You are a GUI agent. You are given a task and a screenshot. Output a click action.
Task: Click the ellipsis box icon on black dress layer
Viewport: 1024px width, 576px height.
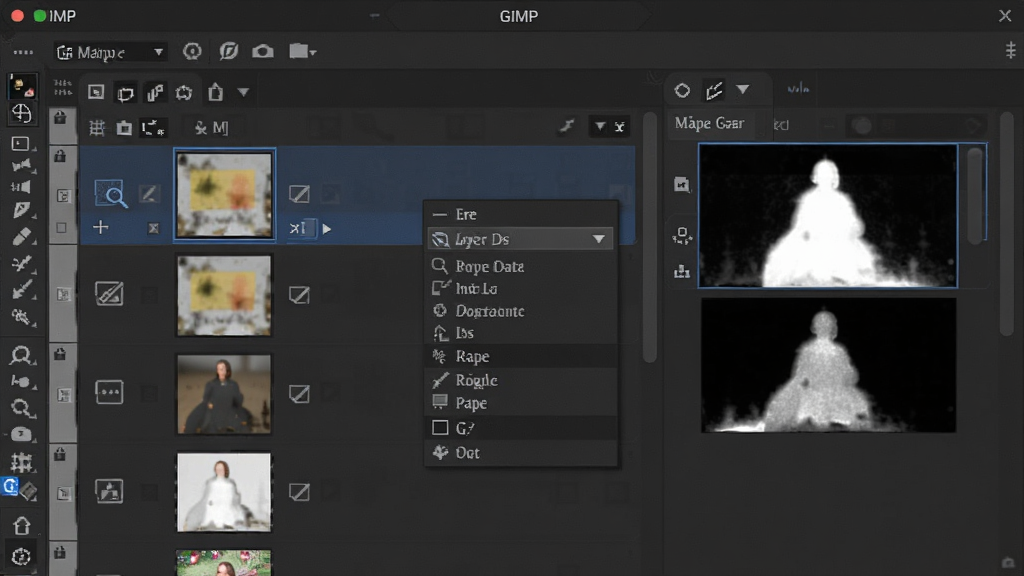pos(109,392)
